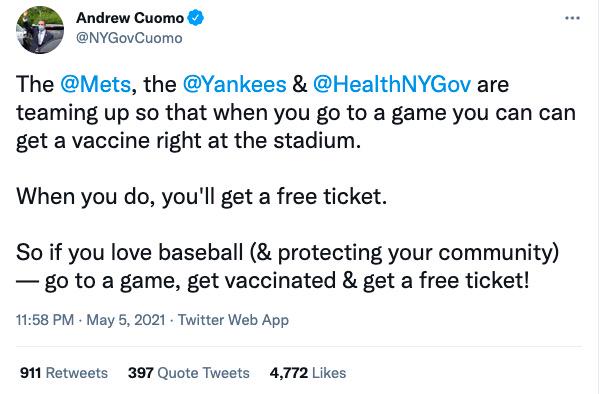The height and width of the screenshot is (394, 599).
Task: Click the 11:58 PM timestamp
Action: (x=45, y=320)
